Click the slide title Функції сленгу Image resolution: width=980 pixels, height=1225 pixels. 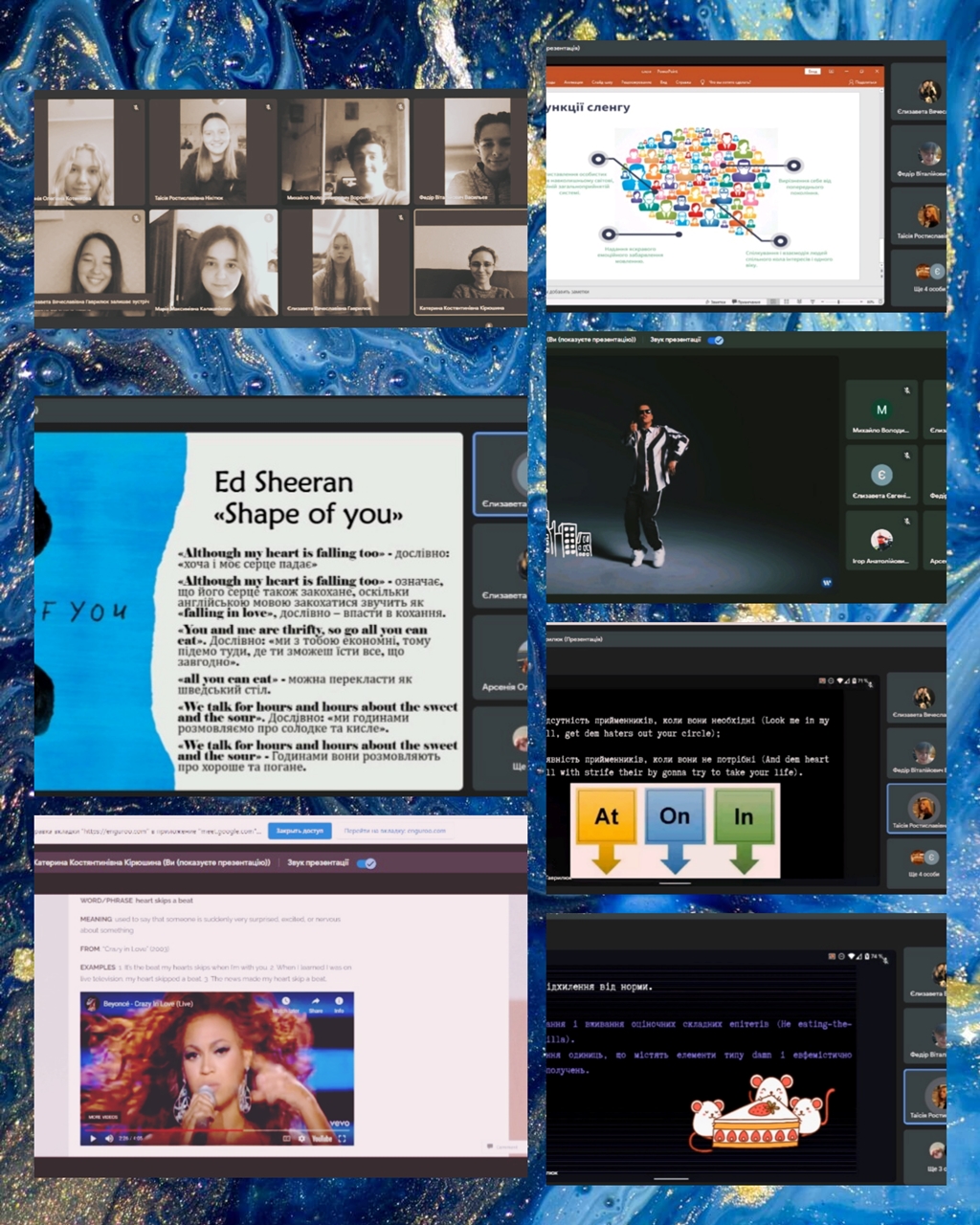(588, 107)
